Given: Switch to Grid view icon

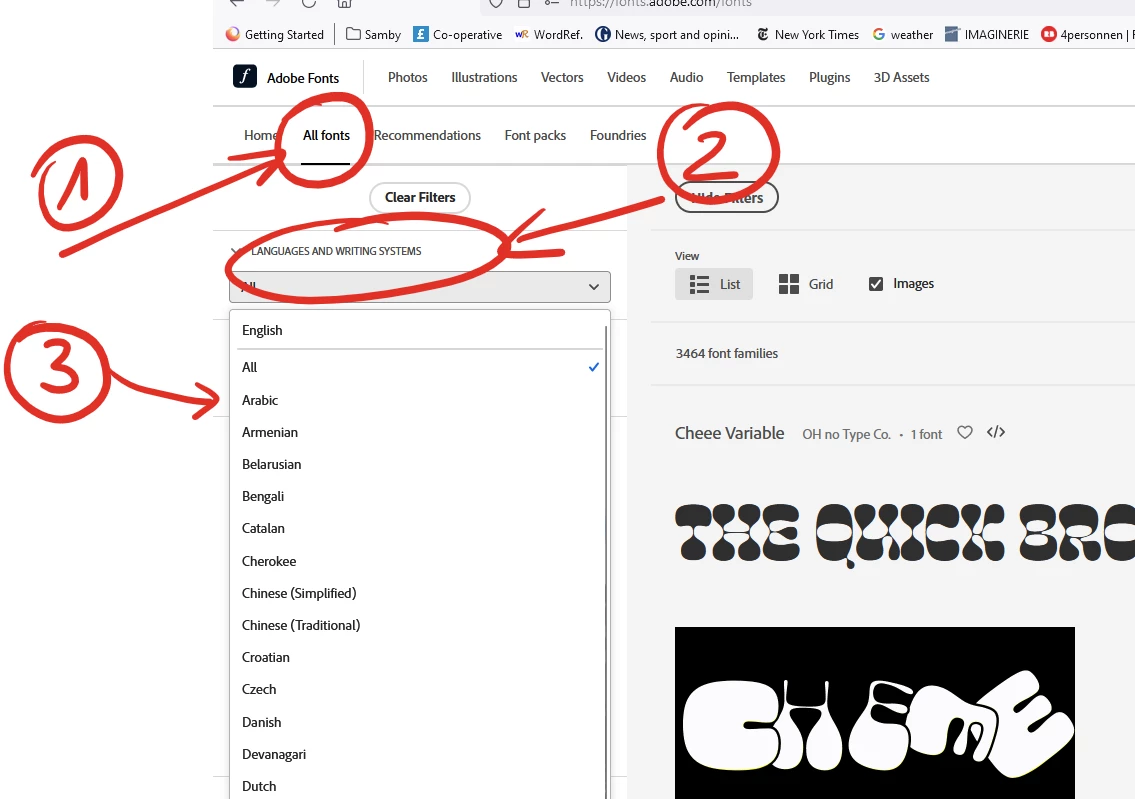Looking at the screenshot, I should click(788, 284).
